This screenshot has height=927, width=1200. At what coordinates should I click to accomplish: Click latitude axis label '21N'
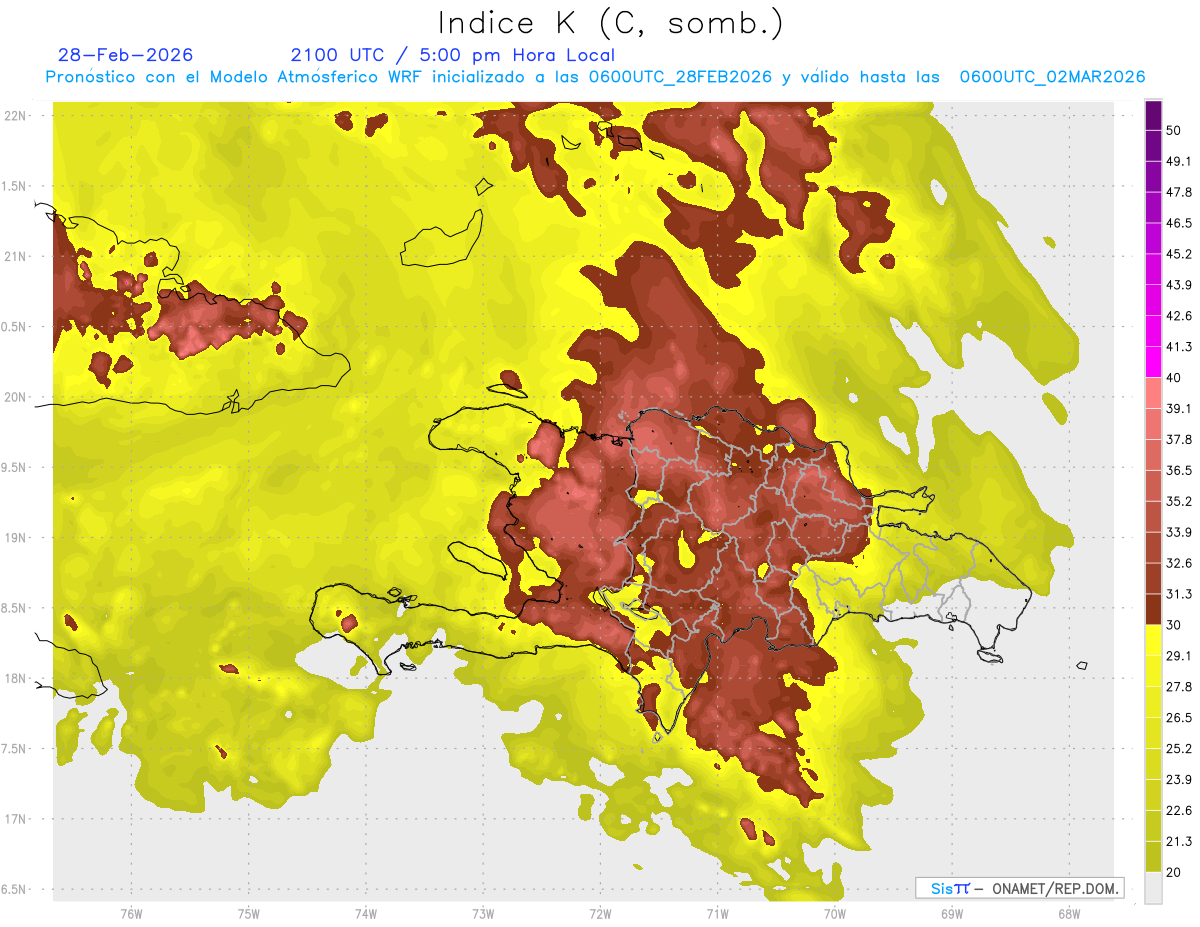(x=17, y=256)
